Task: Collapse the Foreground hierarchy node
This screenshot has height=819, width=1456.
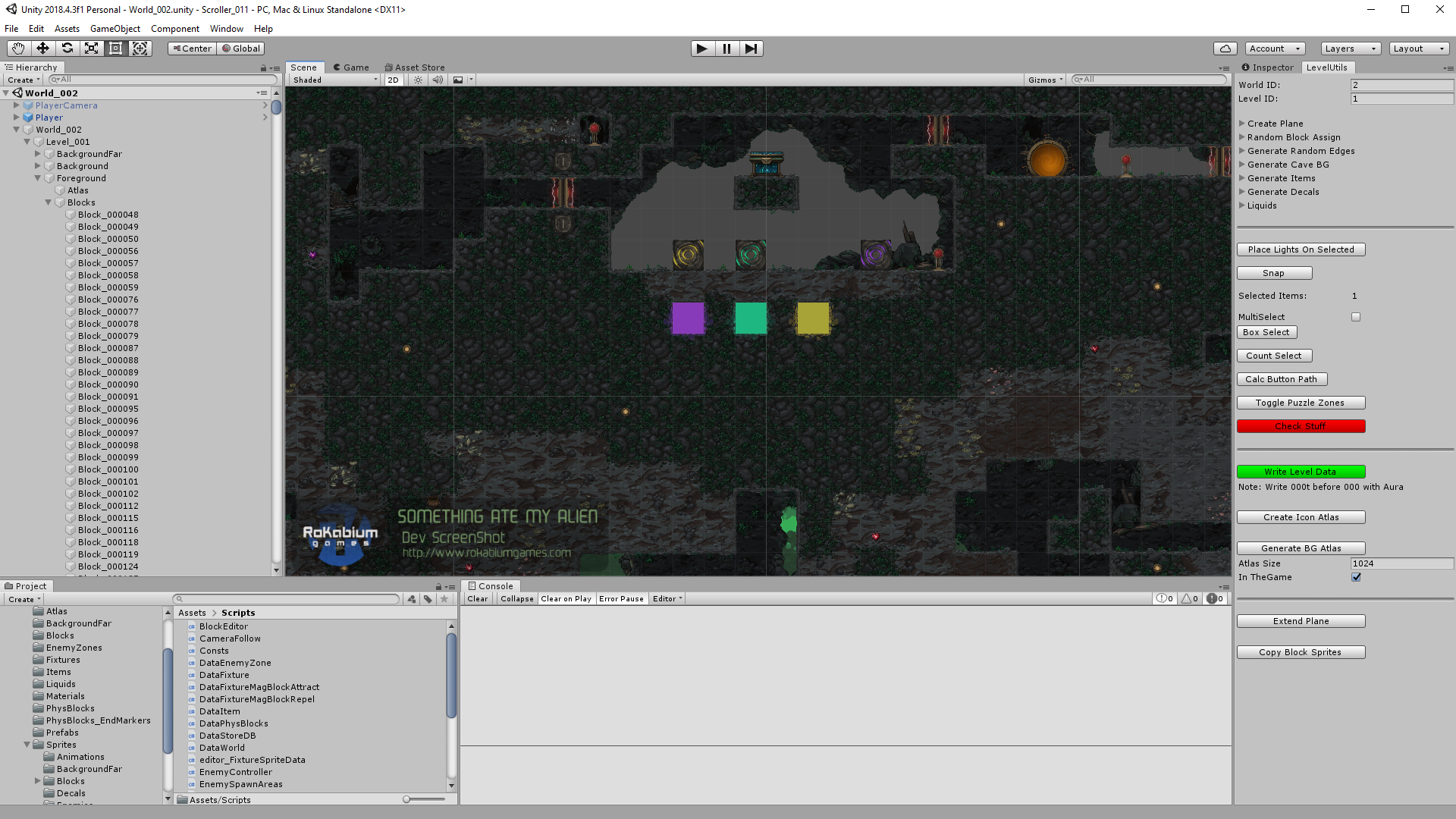Action: point(37,178)
